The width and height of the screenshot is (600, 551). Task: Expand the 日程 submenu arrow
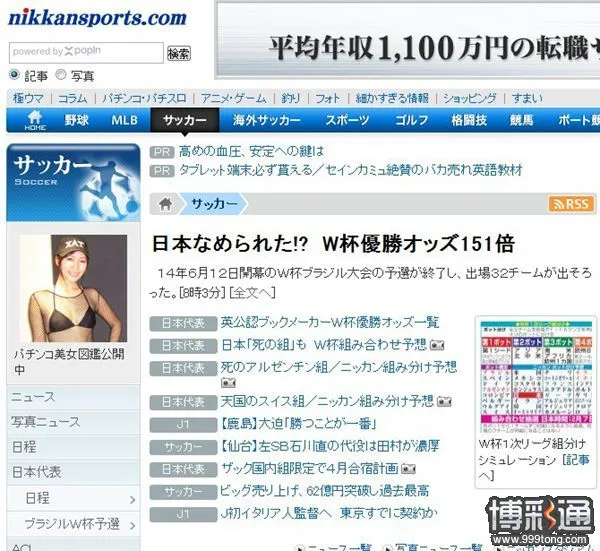[x=132, y=500]
